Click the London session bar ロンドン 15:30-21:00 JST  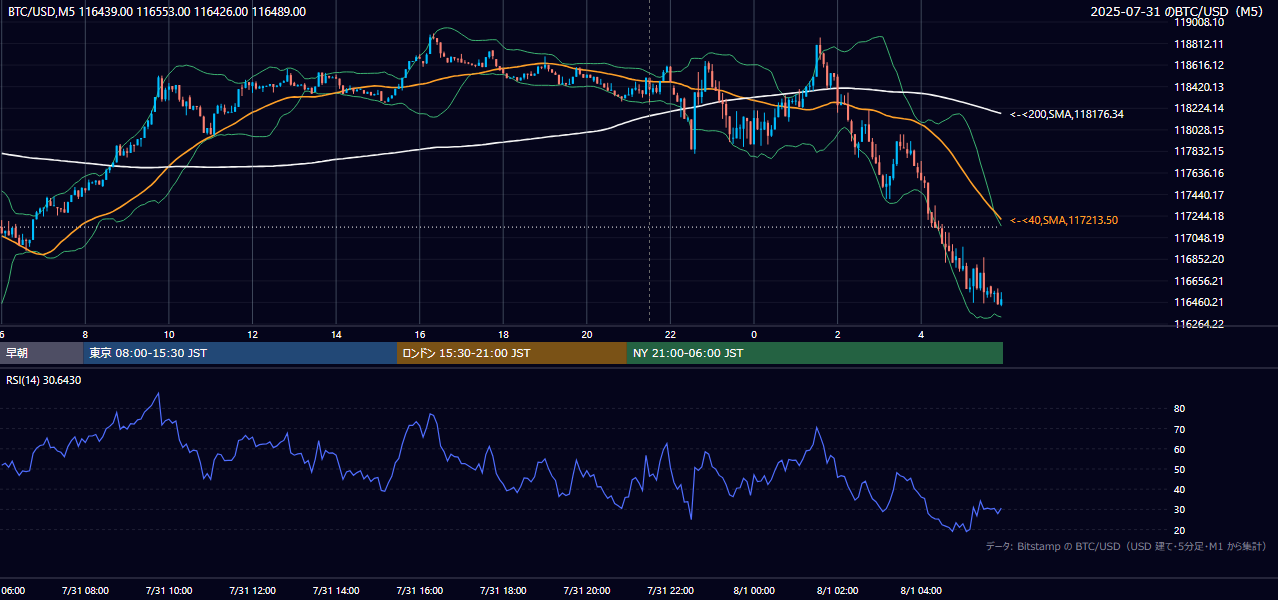click(512, 353)
